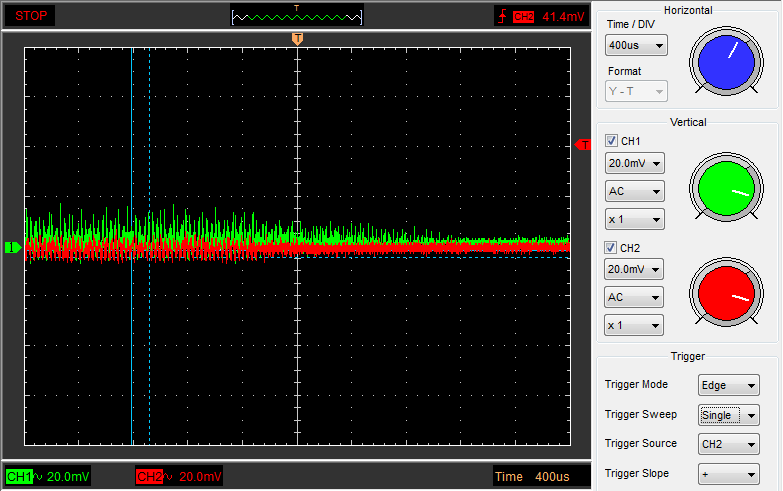Disable the CH2 channel checkbox

click(612, 247)
